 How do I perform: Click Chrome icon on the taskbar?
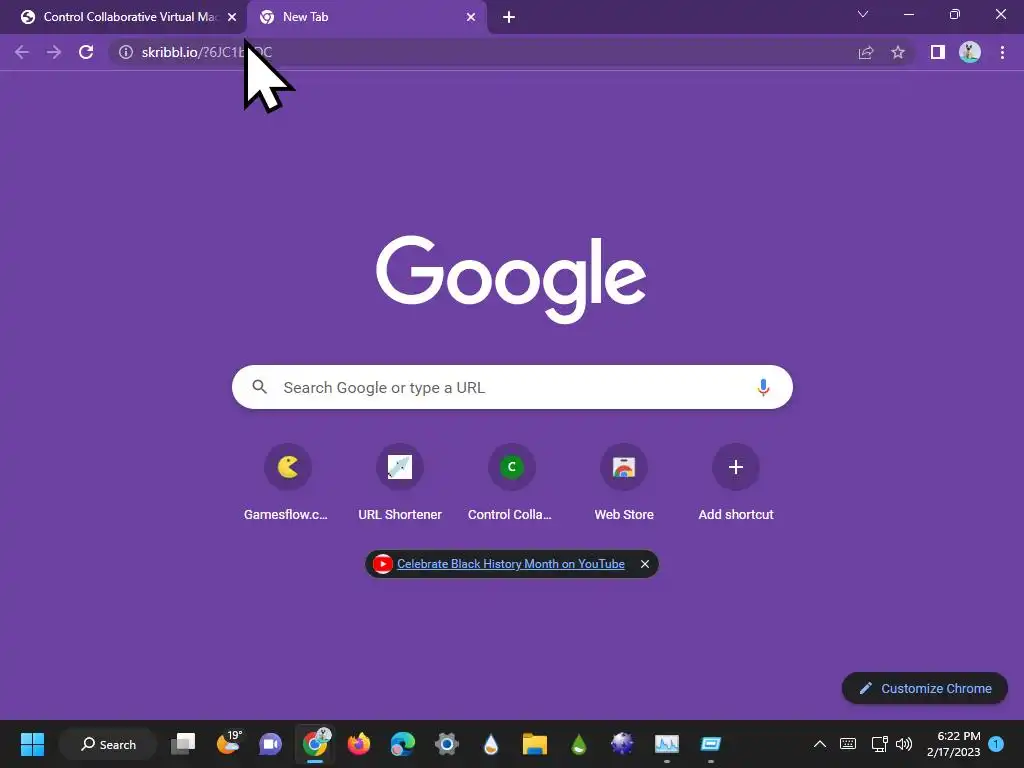point(315,744)
